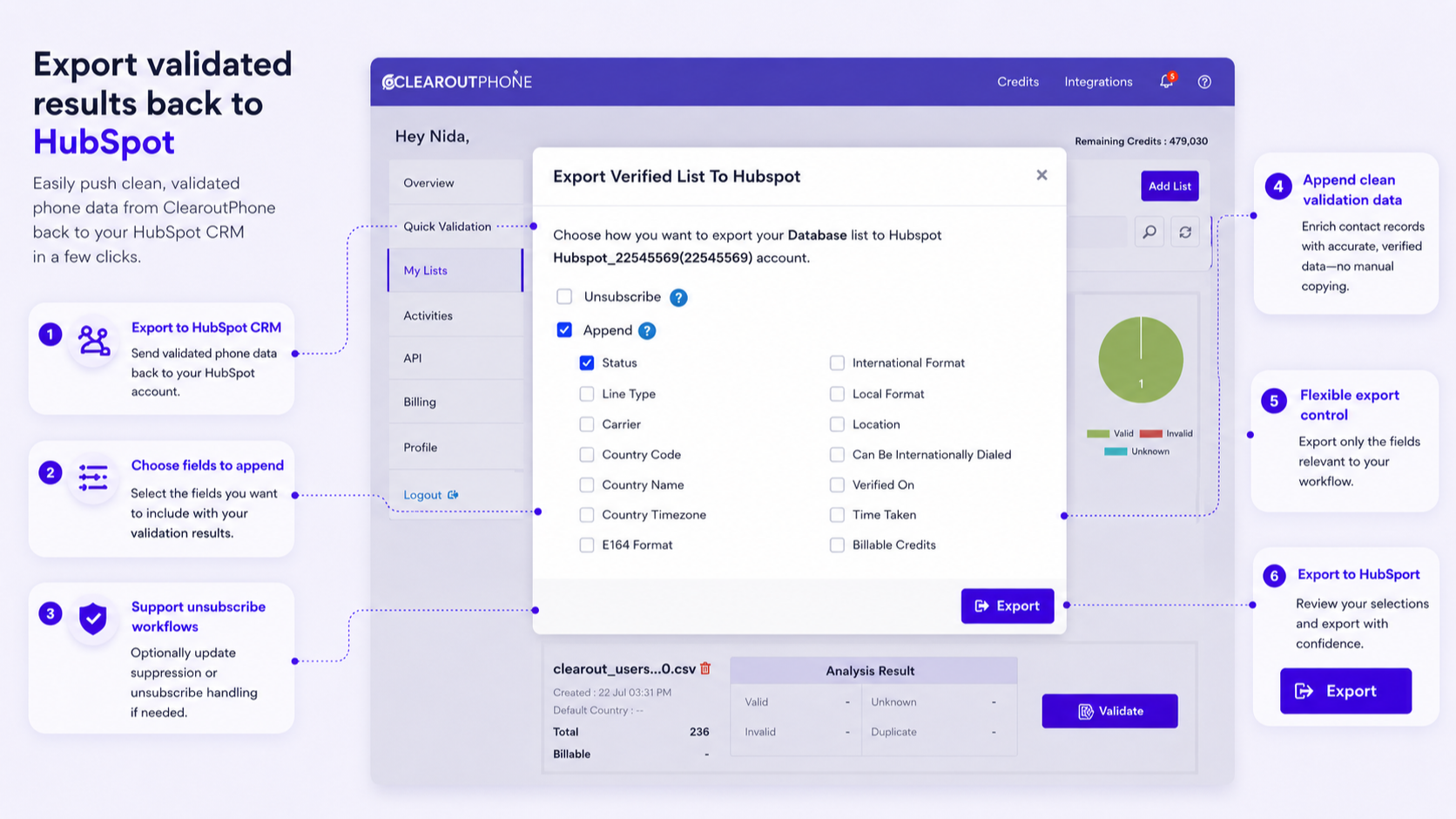Click the Created : 22 Jul 03:31 PM text

click(x=612, y=692)
